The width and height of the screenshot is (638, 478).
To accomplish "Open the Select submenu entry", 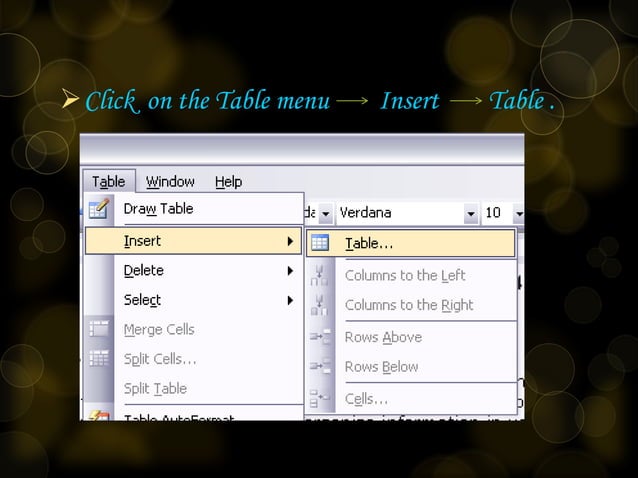I will [193, 300].
